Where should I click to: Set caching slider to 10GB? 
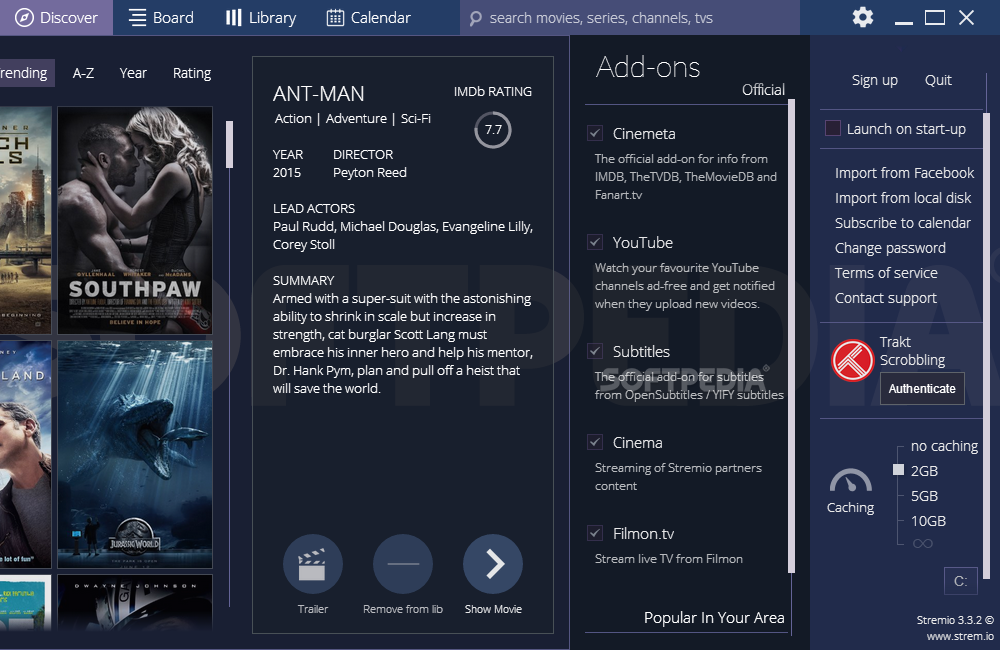[x=928, y=521]
